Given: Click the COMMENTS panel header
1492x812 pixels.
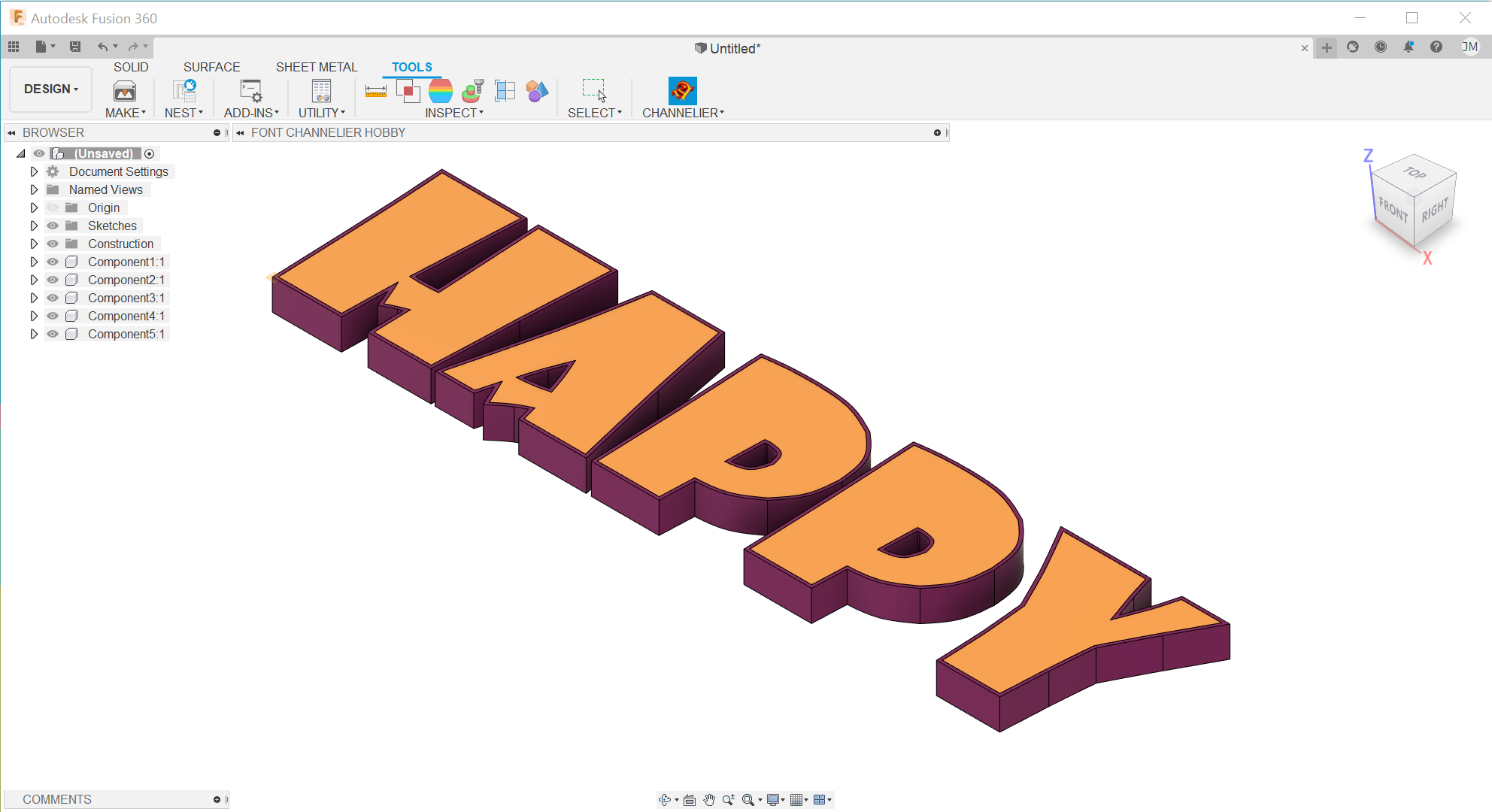Looking at the screenshot, I should click(x=57, y=799).
